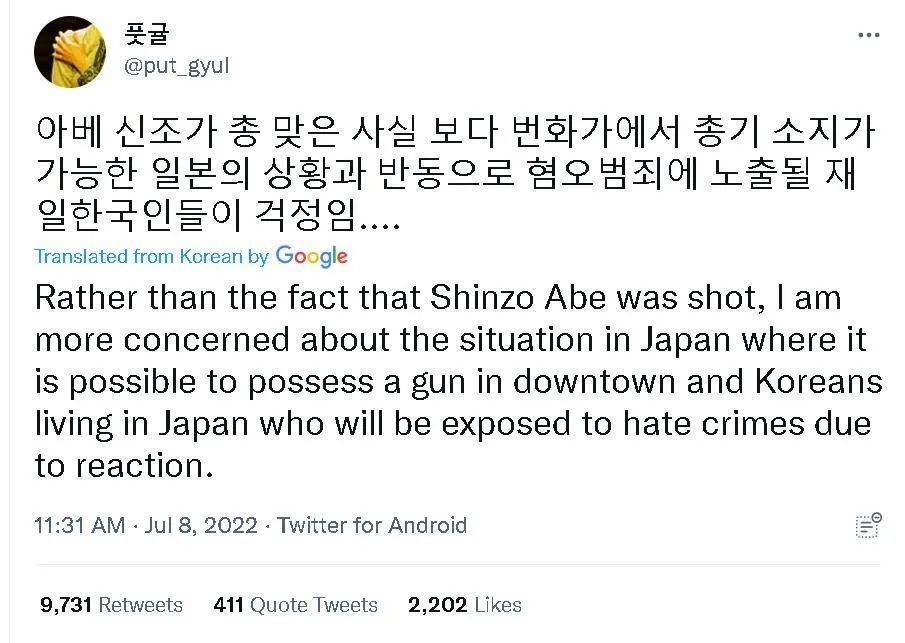Click the display name 풋귤
This screenshot has width=905, height=643.
[148, 33]
